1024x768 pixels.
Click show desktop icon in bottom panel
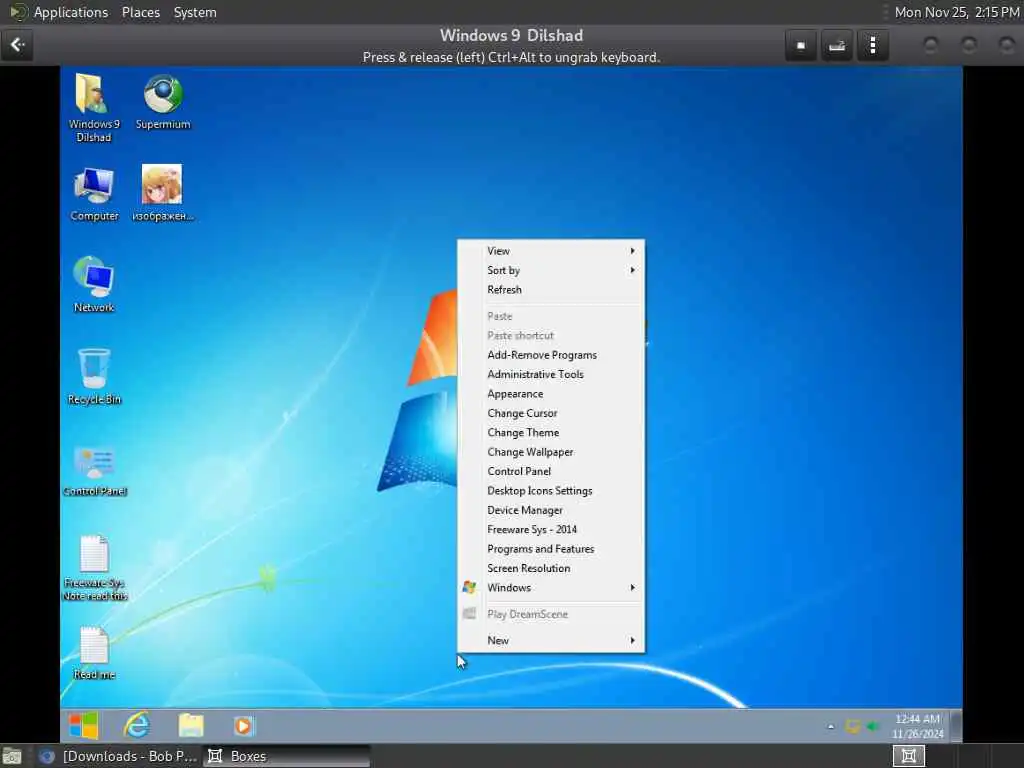[x=12, y=756]
